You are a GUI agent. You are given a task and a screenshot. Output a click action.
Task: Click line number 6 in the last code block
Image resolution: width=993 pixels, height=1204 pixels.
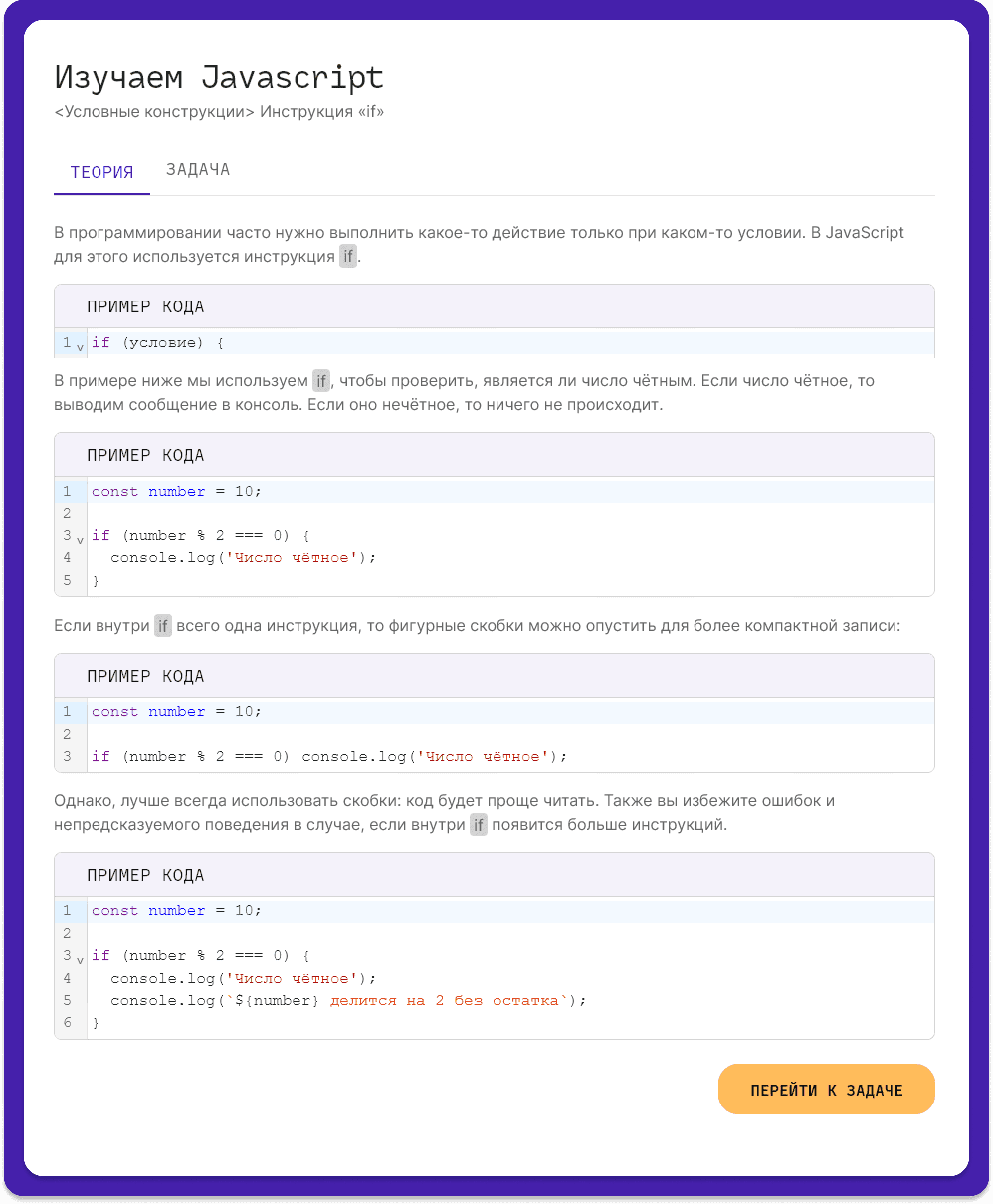[67, 1022]
